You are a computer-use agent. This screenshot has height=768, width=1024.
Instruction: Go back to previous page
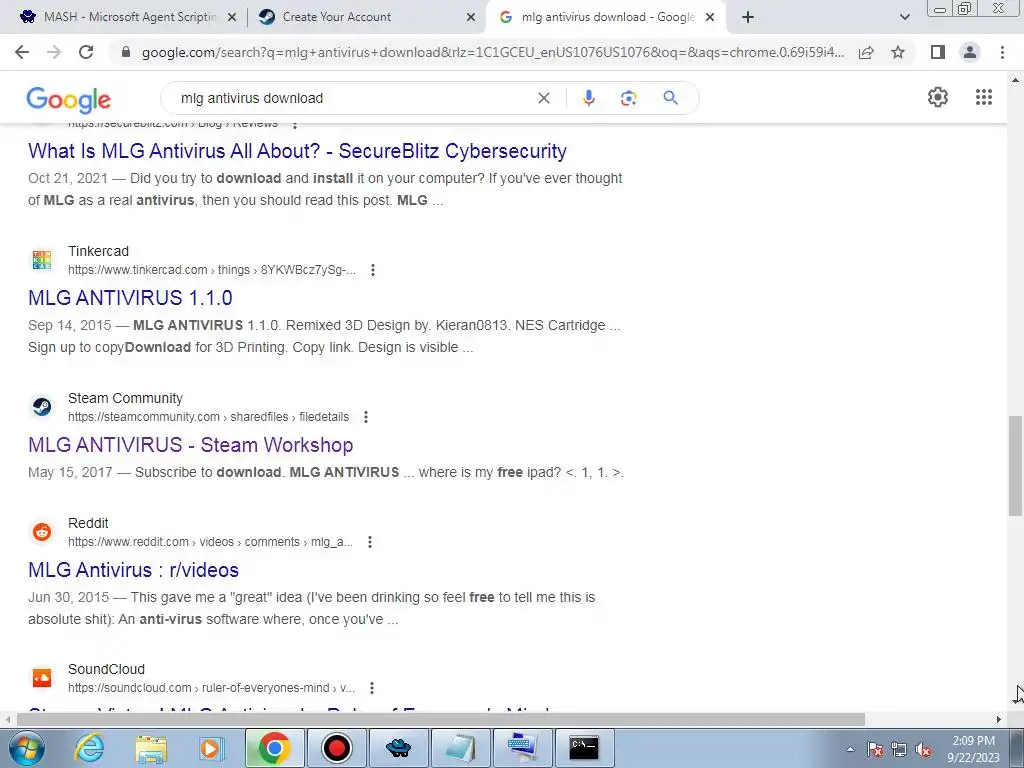22,52
